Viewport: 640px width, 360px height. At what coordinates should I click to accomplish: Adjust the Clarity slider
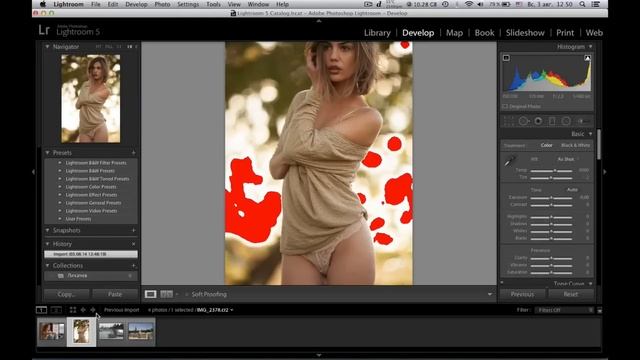coord(551,258)
